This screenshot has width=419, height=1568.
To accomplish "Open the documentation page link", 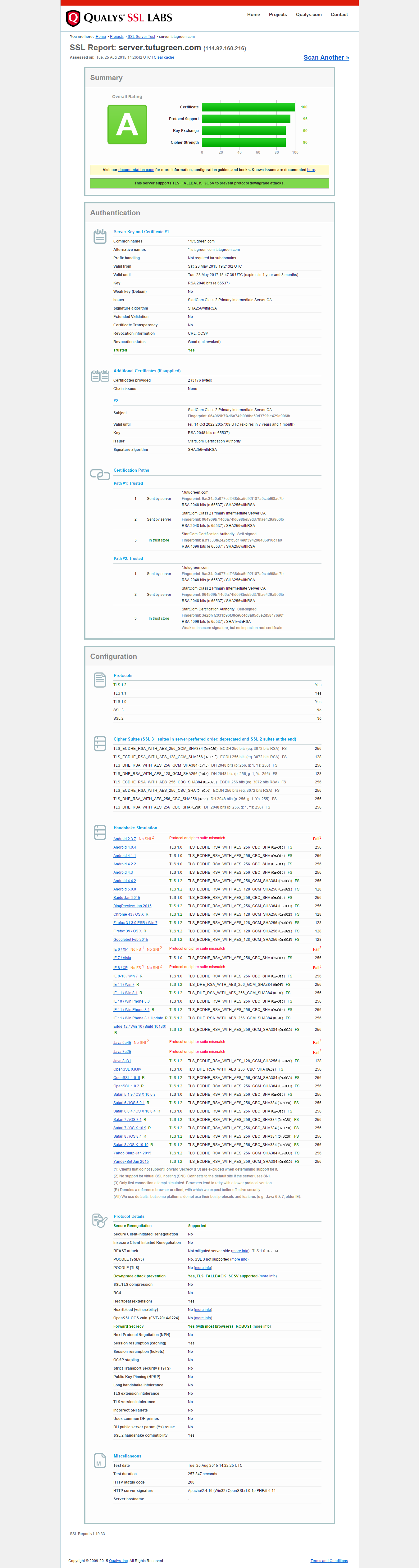I will 136,170.
